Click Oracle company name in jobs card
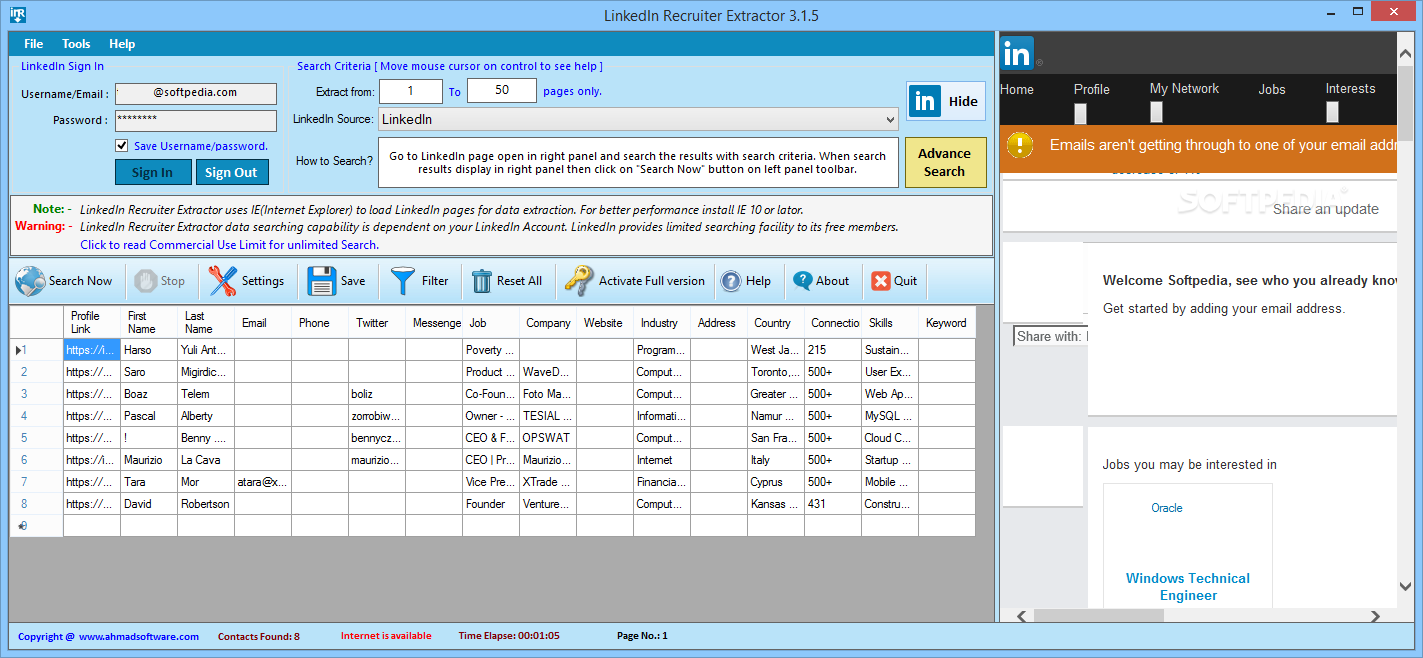 coord(1167,508)
